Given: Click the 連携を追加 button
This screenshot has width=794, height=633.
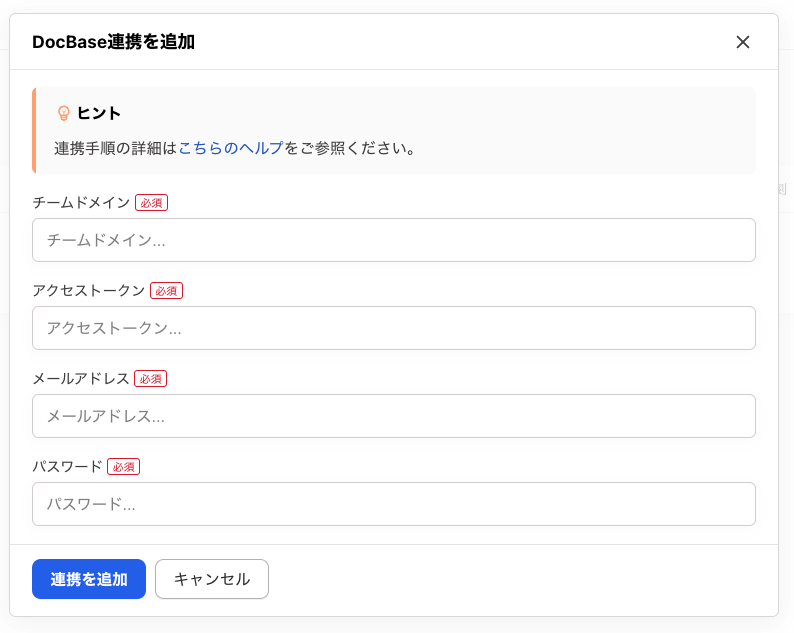Looking at the screenshot, I should point(89,579).
